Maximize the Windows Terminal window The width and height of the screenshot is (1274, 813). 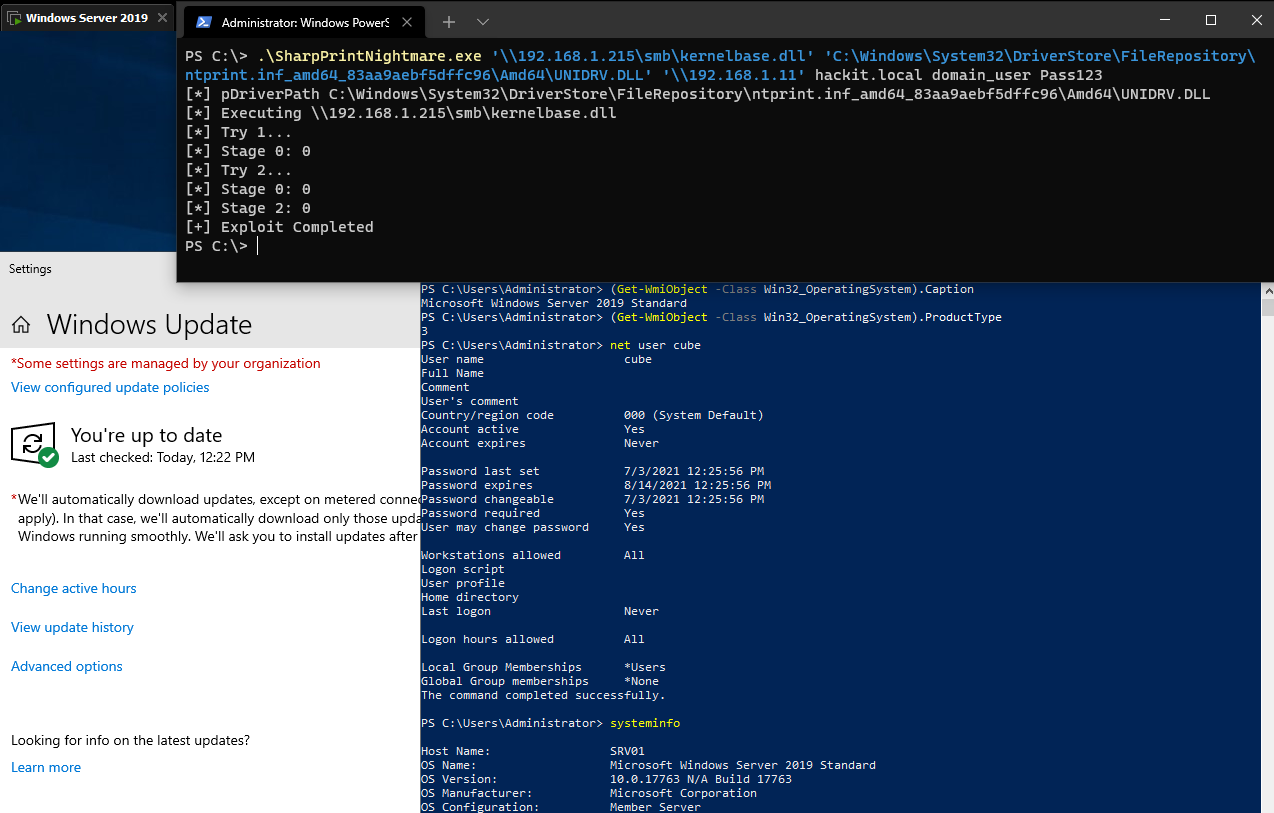pos(1211,20)
